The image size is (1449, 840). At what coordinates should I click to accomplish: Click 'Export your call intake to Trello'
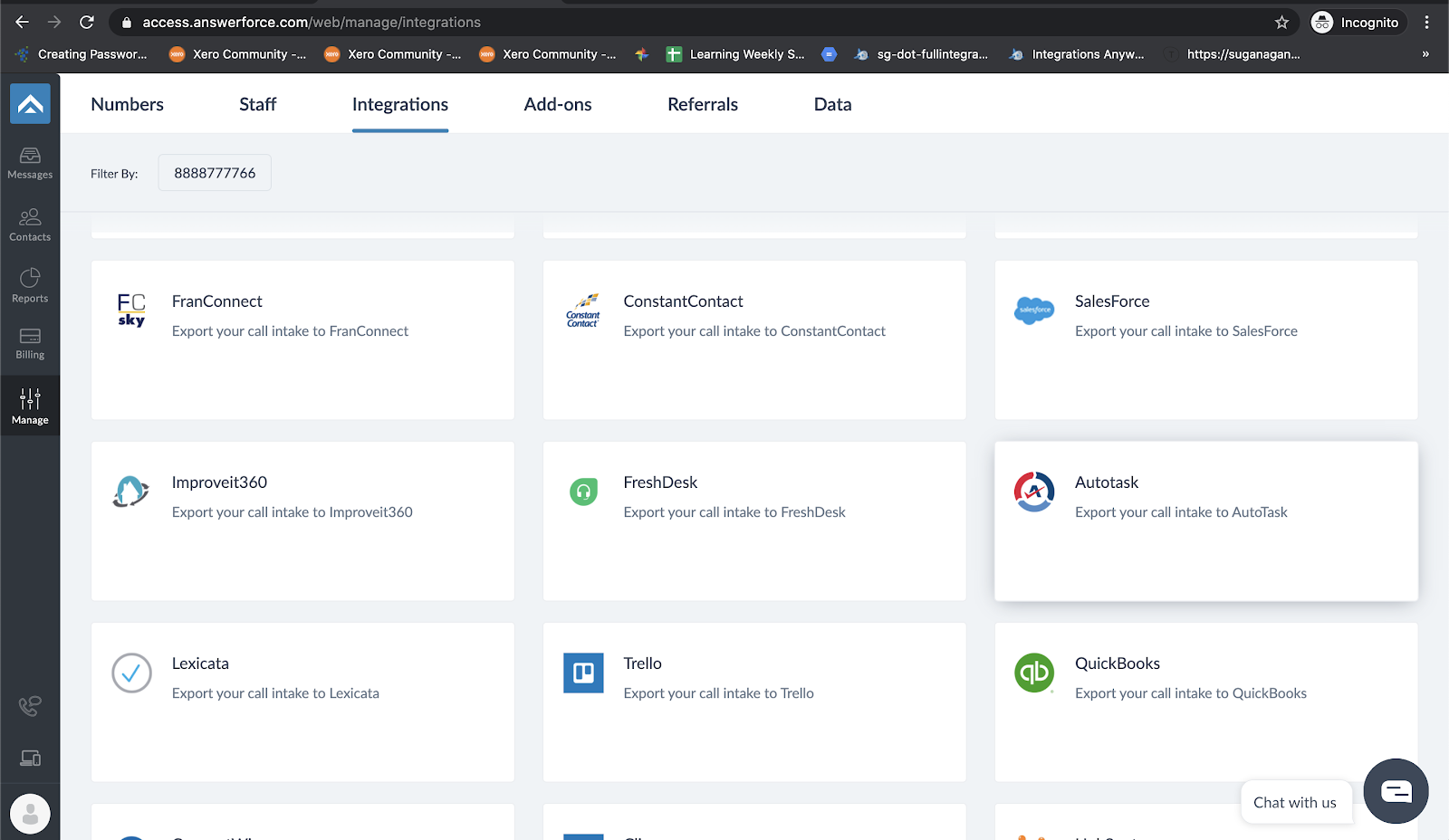[718, 693]
